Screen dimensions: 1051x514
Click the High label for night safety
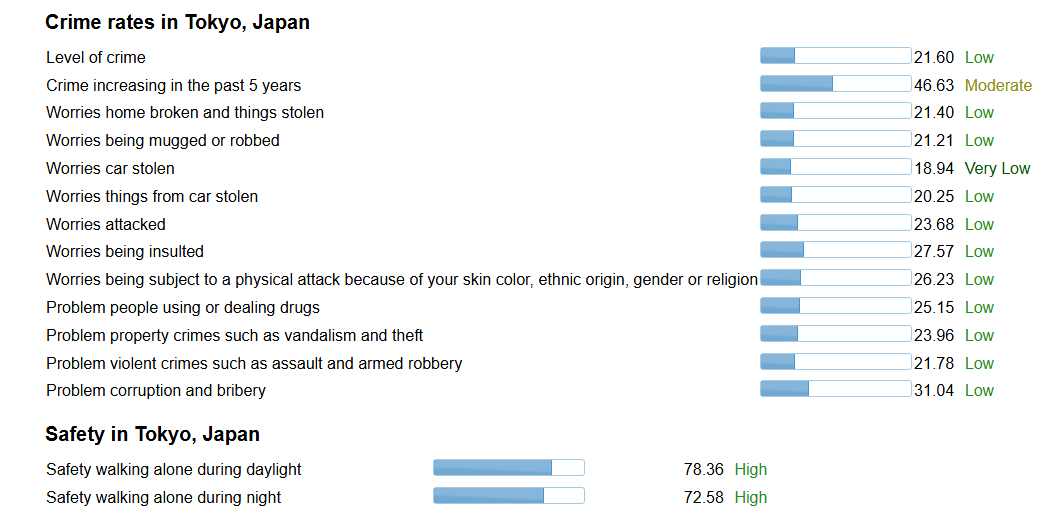pyautogui.click(x=751, y=497)
